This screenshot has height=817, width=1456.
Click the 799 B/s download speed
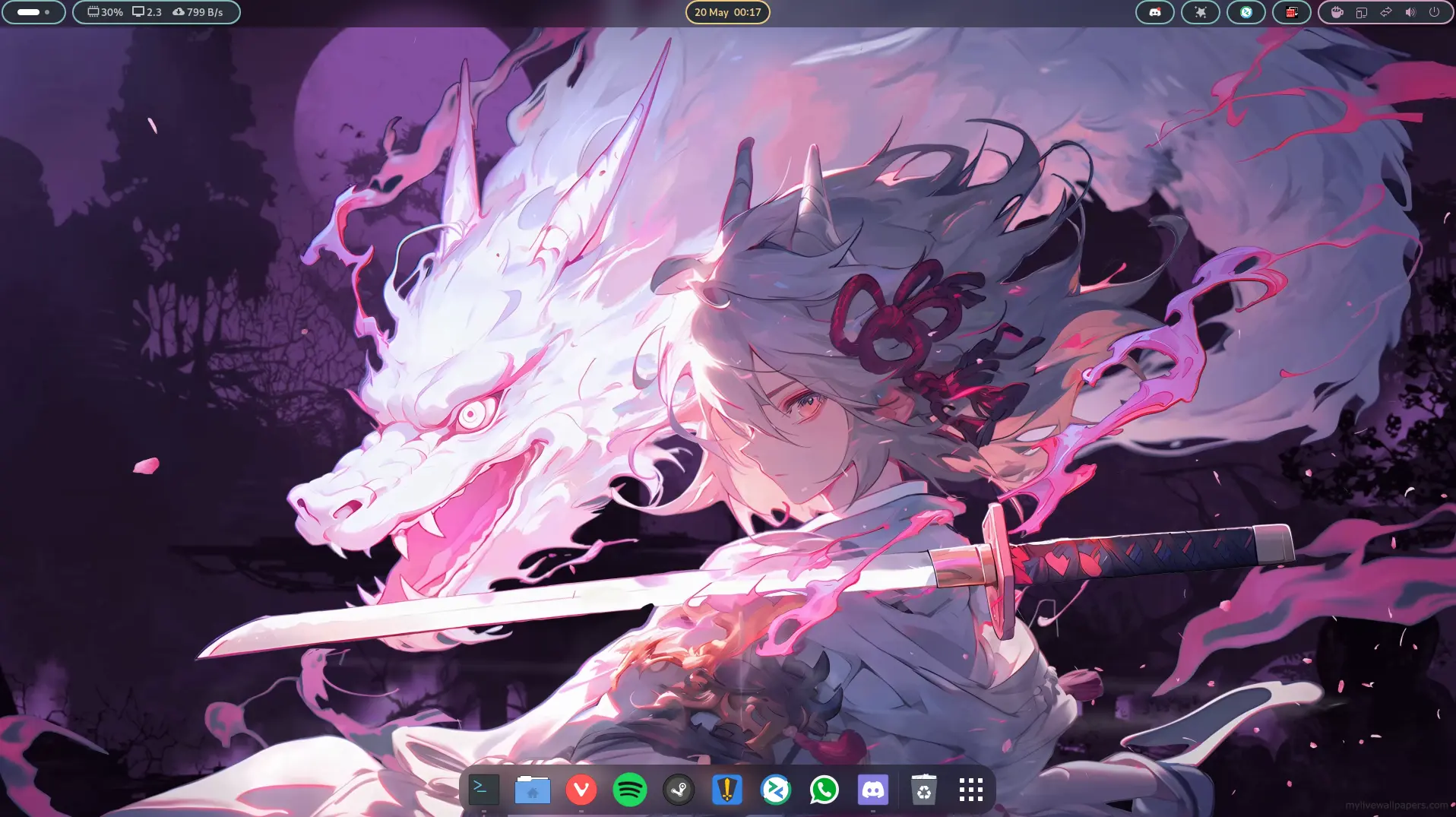point(198,12)
